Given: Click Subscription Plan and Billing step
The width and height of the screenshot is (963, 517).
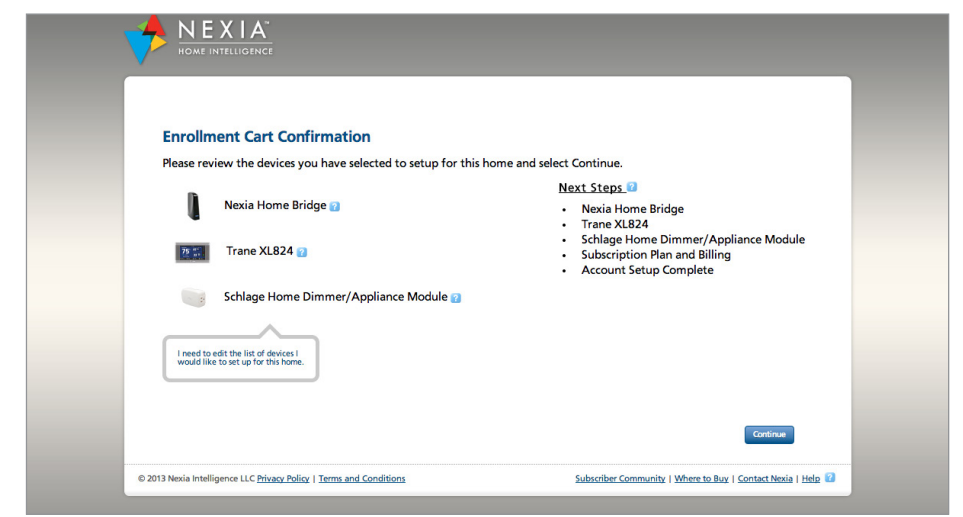Looking at the screenshot, I should click(656, 255).
